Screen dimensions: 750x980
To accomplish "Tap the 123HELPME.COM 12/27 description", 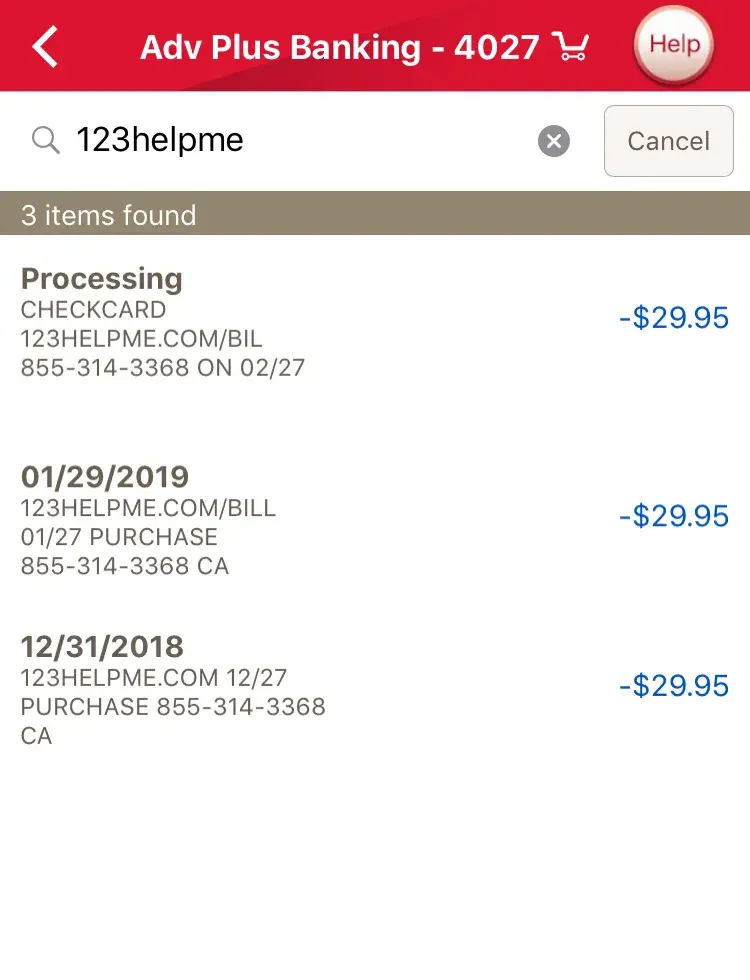I will coord(153,678).
